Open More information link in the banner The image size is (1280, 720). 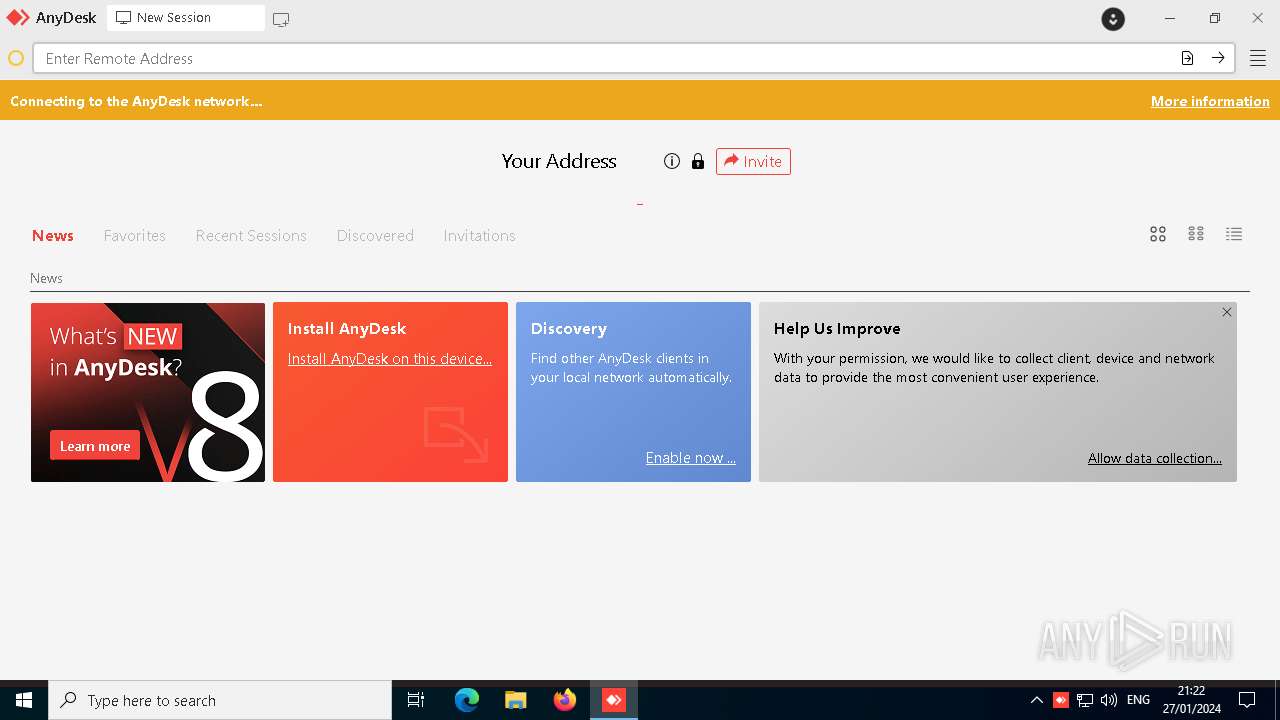pos(1210,101)
